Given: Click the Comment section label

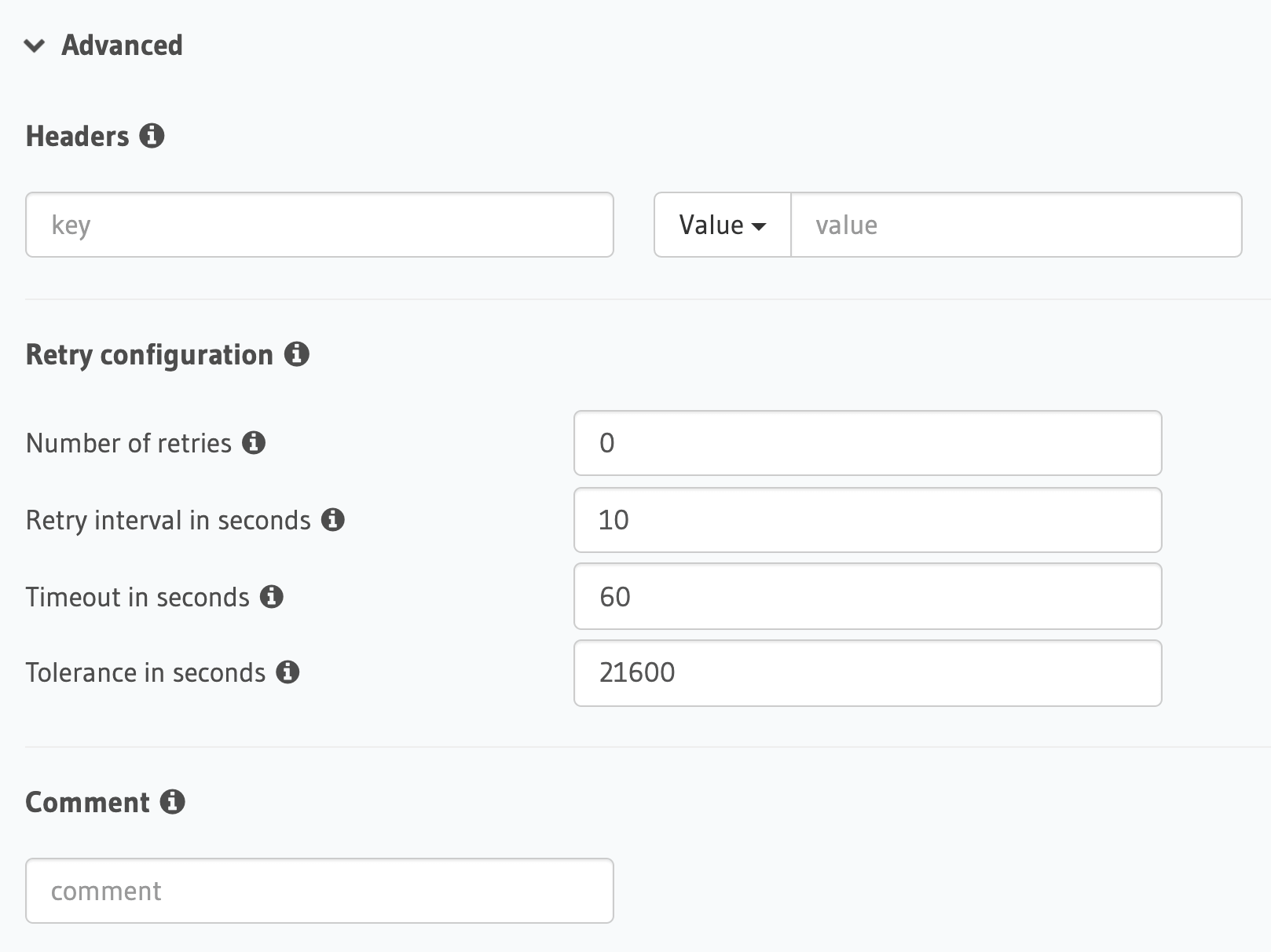Looking at the screenshot, I should point(88,802).
